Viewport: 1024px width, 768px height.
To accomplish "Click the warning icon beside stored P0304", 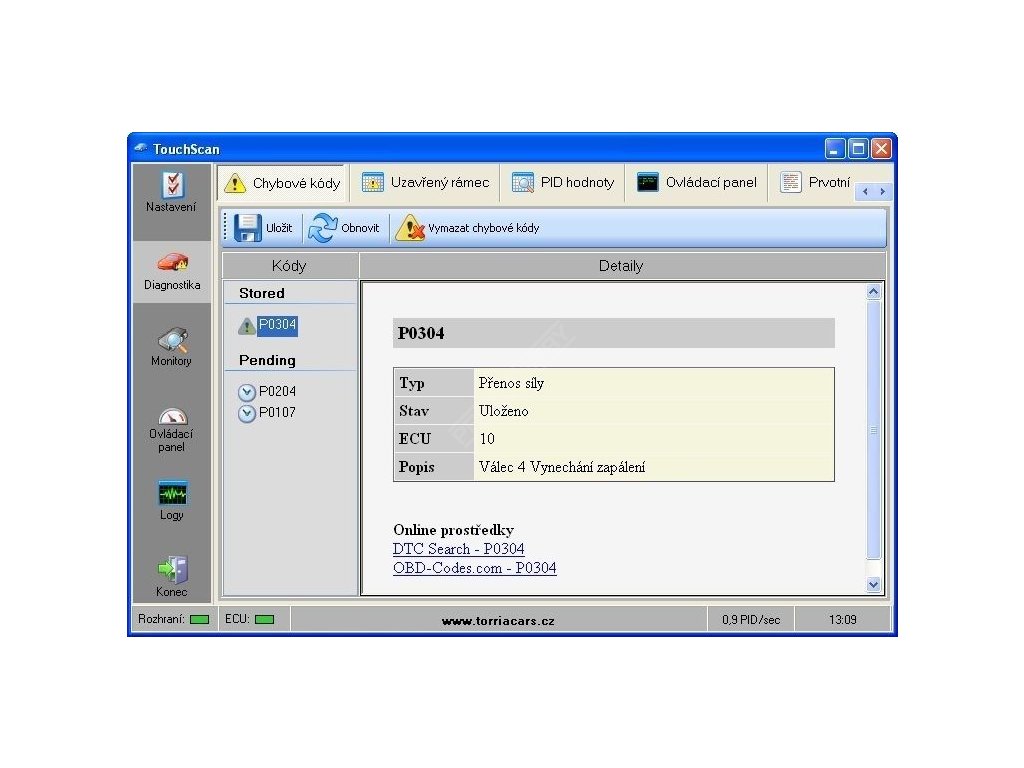I will (x=247, y=326).
